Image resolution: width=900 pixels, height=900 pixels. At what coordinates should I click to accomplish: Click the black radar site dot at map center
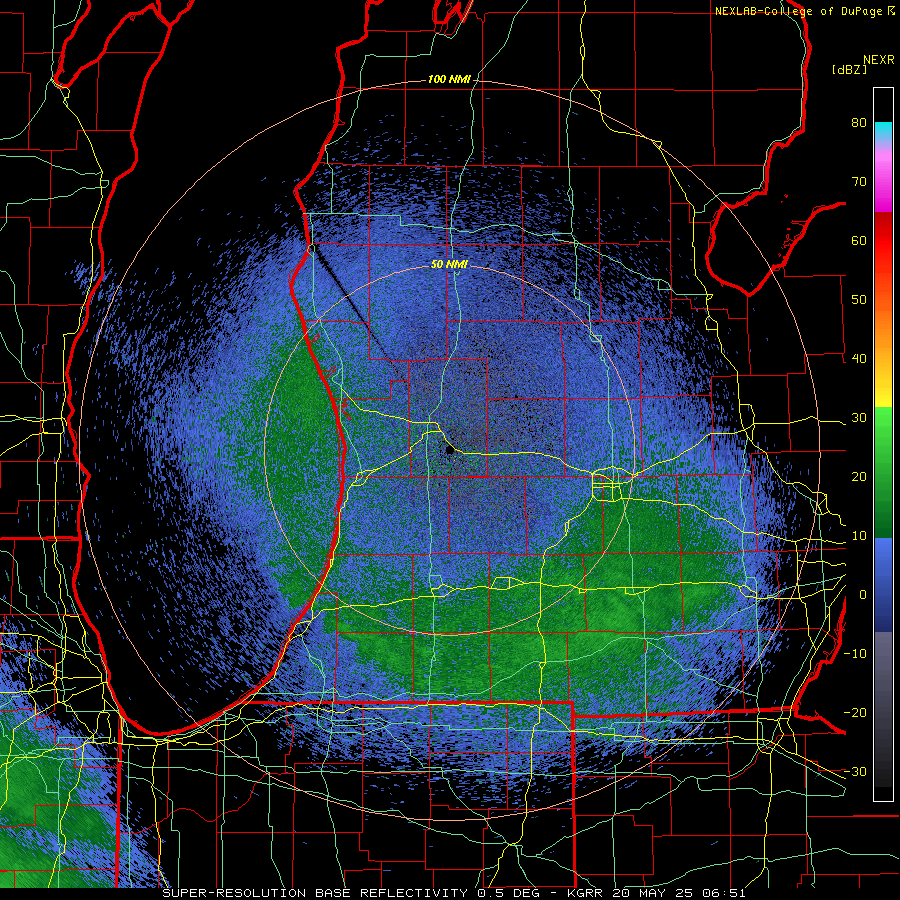click(x=450, y=451)
